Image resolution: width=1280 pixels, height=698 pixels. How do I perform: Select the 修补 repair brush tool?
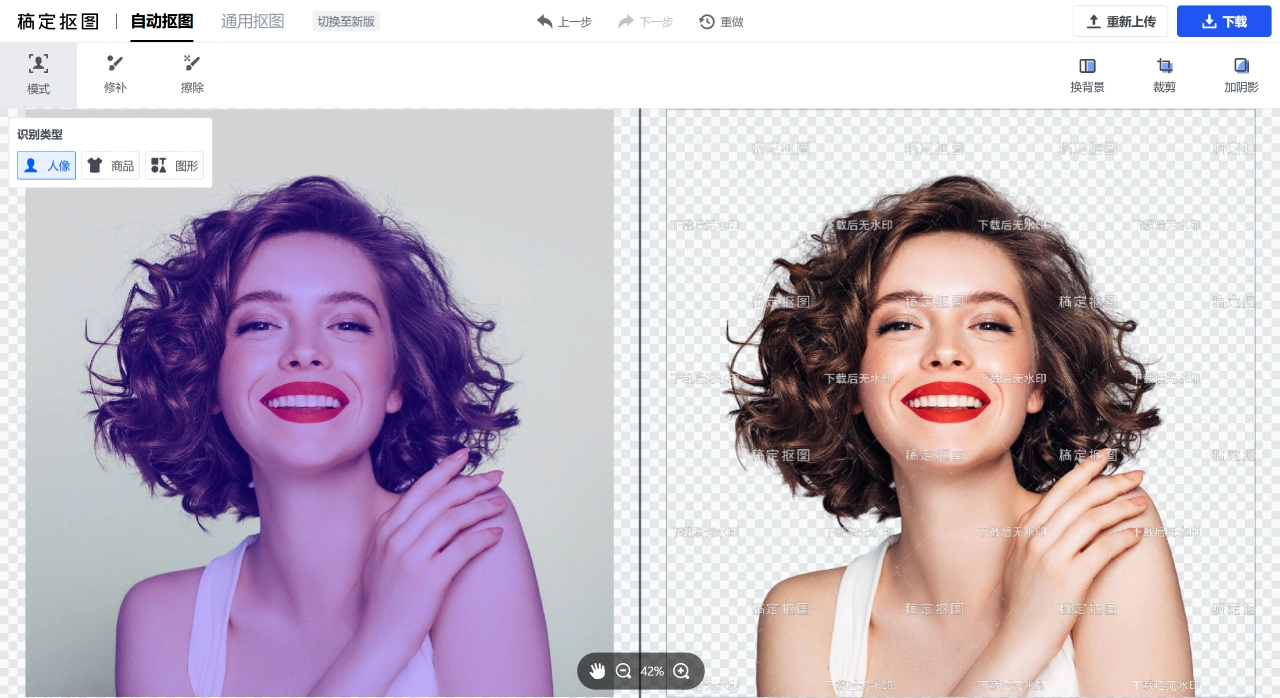[115, 75]
